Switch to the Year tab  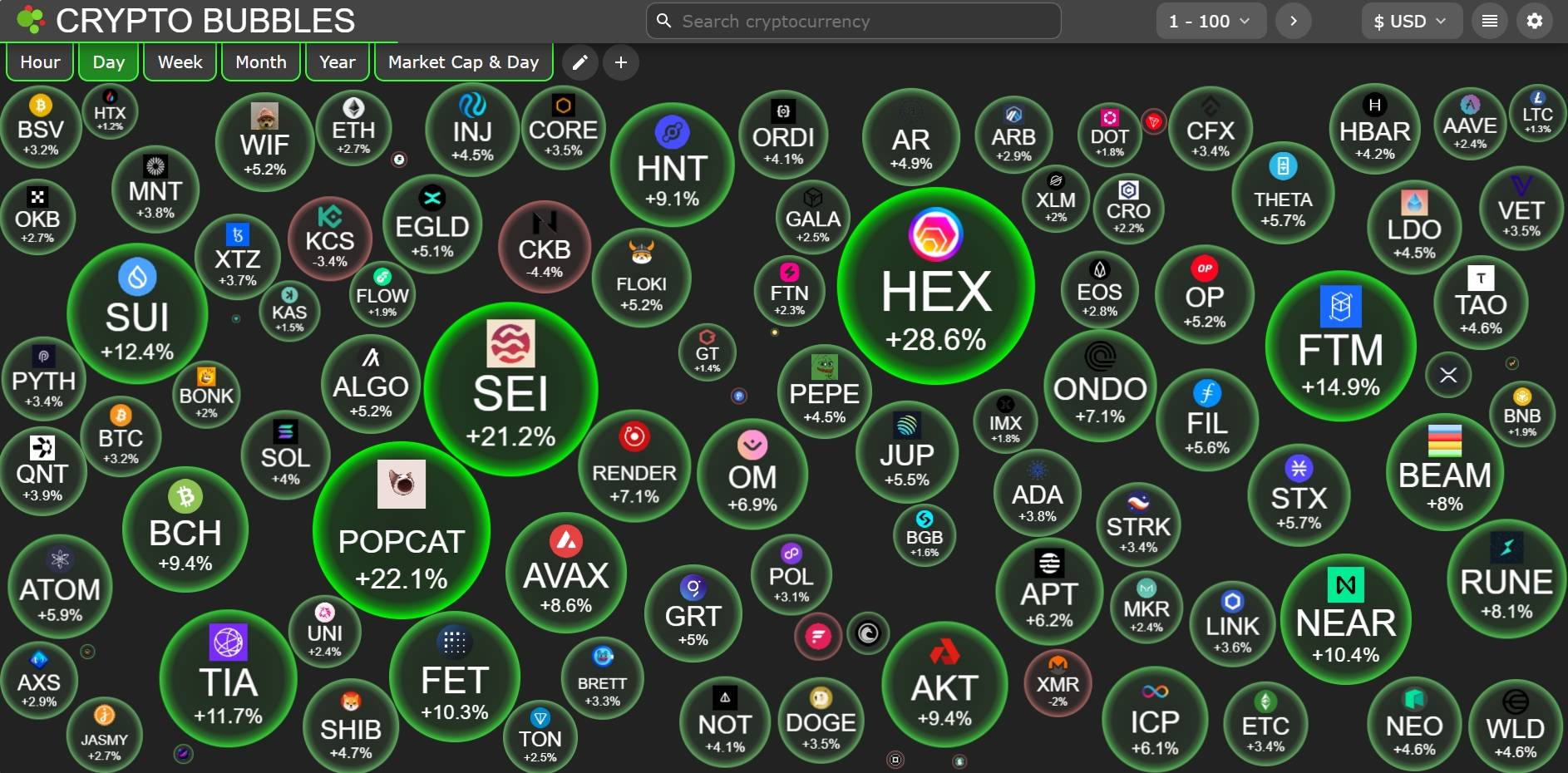point(338,62)
